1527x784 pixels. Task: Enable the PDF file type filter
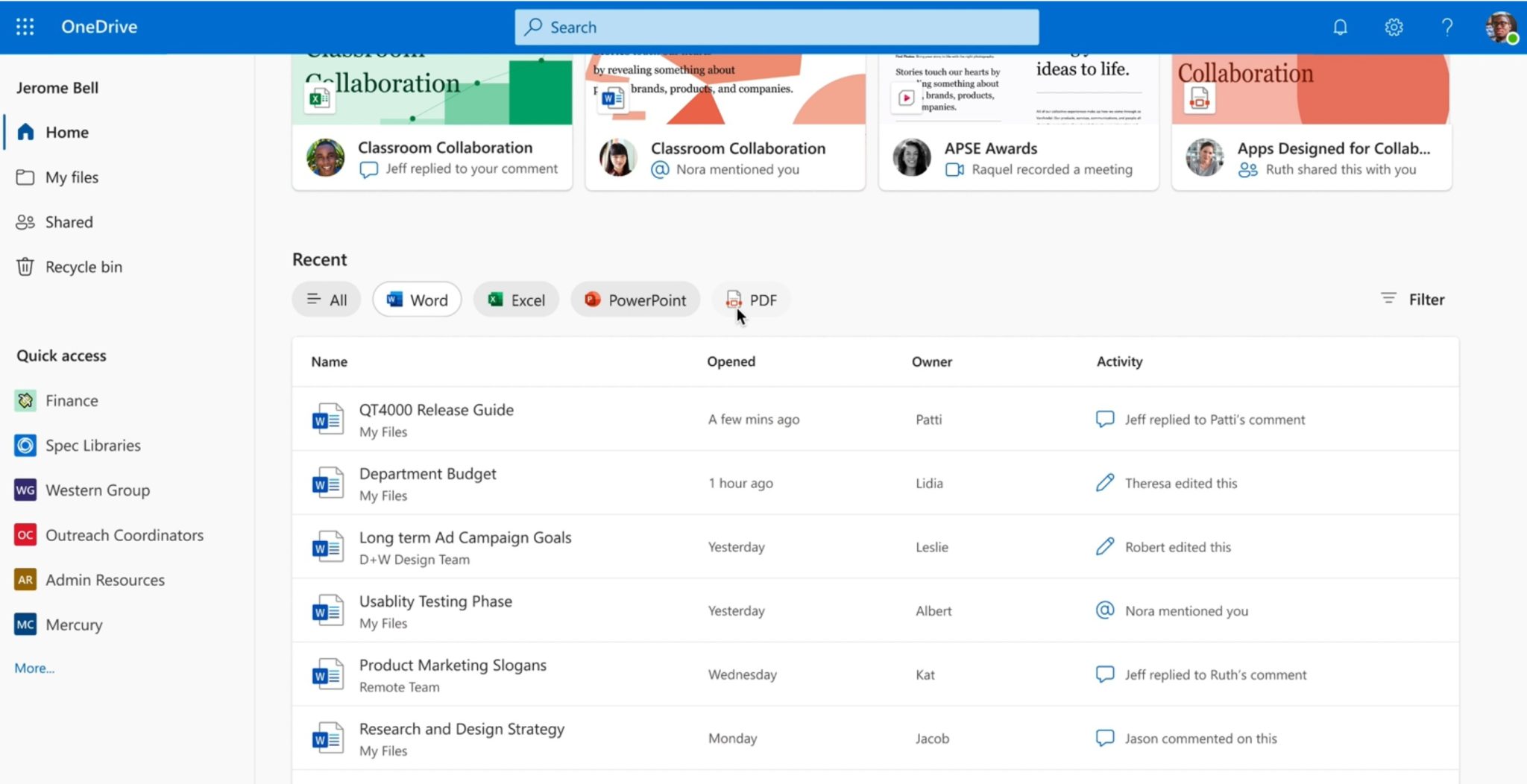pyautogui.click(x=751, y=300)
